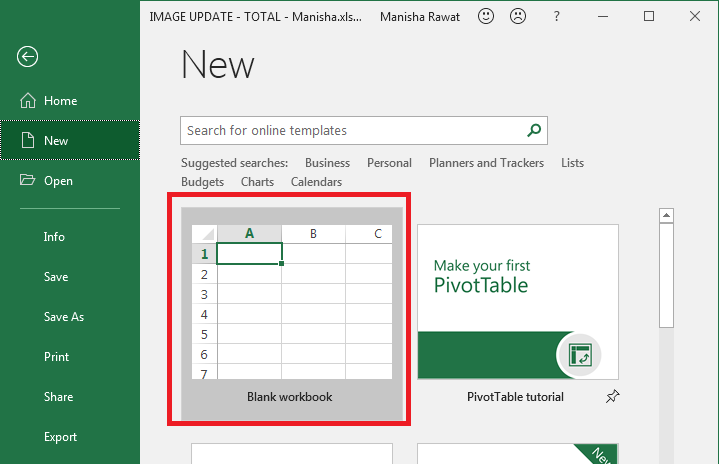Open the Home page in sidebar
Screen dimensions: 719x464
(x=70, y=101)
